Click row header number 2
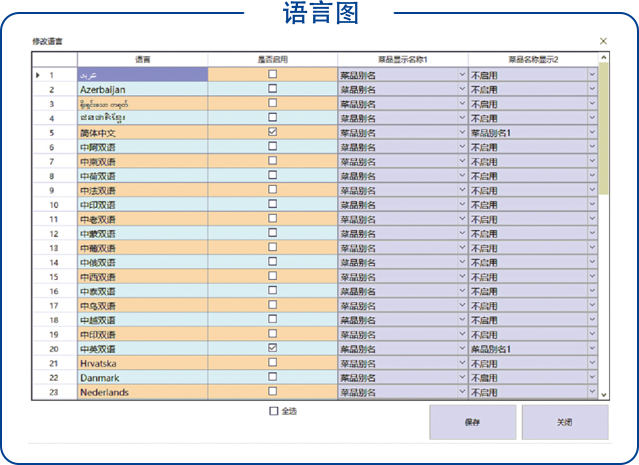 coord(51,90)
